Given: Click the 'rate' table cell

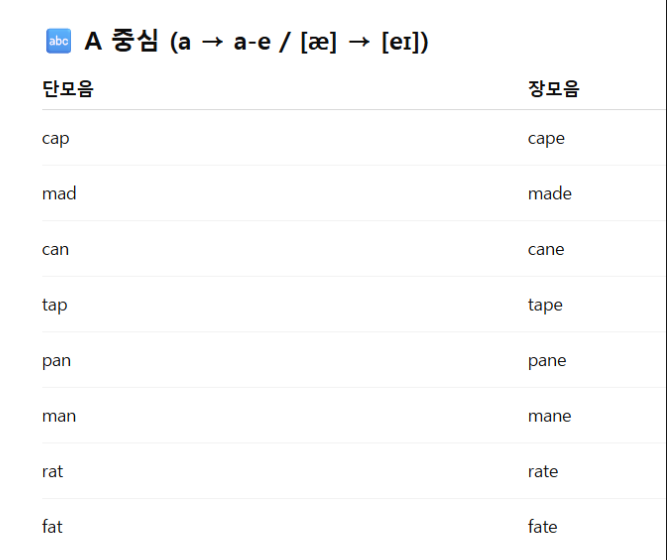Looking at the screenshot, I should pos(543,471).
